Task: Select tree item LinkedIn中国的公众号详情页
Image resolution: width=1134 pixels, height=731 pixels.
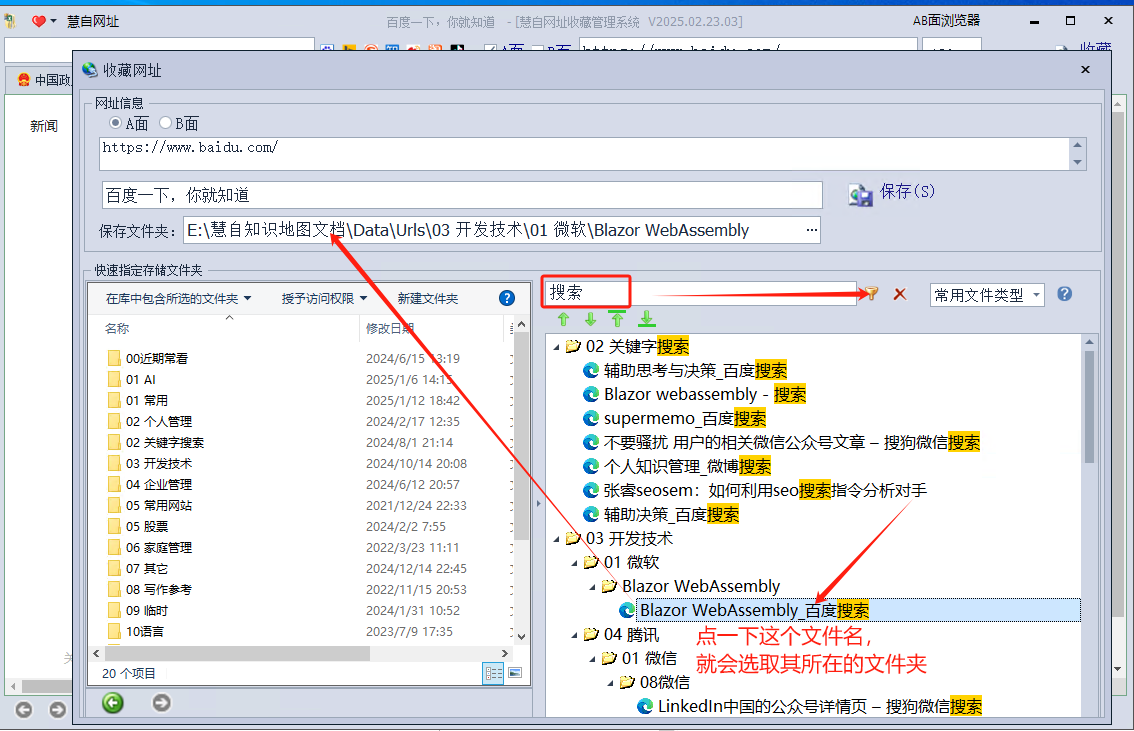Action: pos(819,706)
